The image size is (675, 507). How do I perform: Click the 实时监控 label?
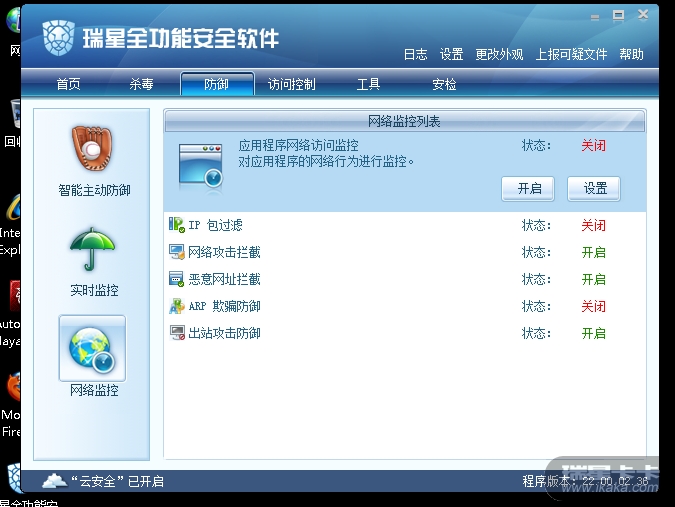pos(94,291)
